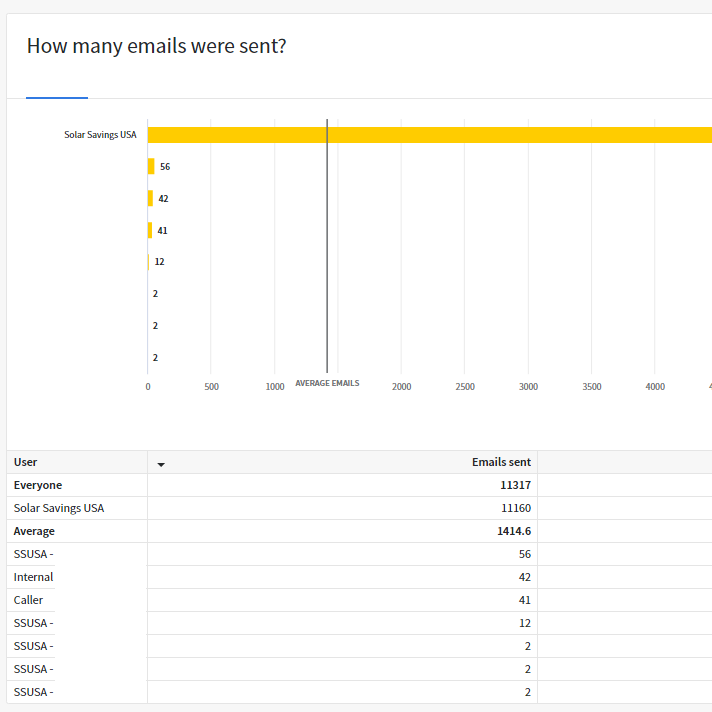712x712 pixels.
Task: Click the report title about emails sent
Action: [x=156, y=46]
